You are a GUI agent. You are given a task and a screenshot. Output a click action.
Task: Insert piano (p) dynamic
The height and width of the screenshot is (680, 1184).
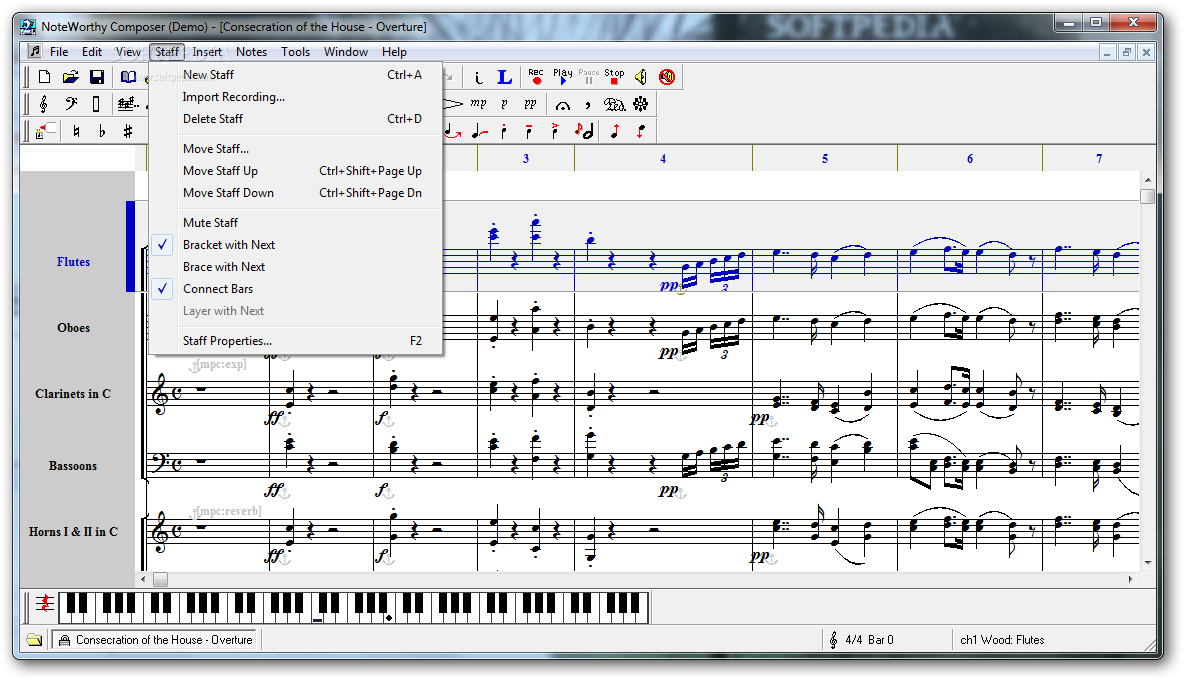pos(504,104)
